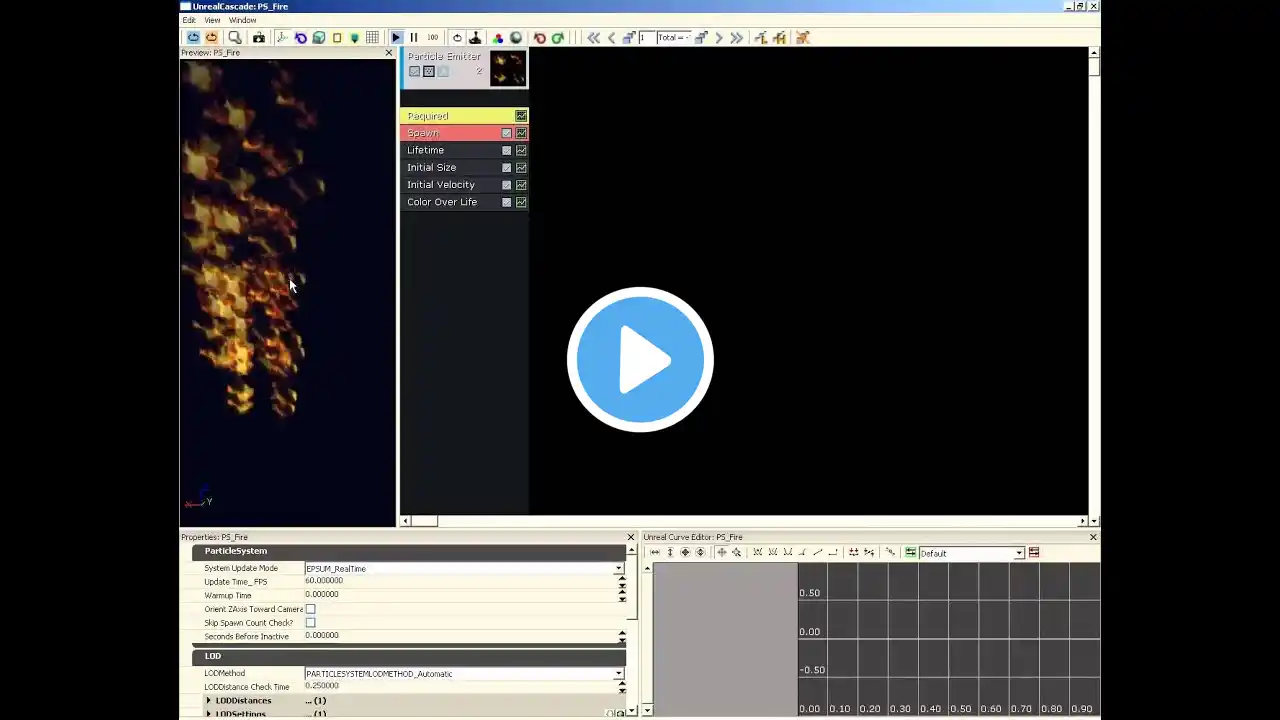This screenshot has width=1280, height=720.
Task: Click the orange Restart in Level icon
Action: tap(211, 38)
